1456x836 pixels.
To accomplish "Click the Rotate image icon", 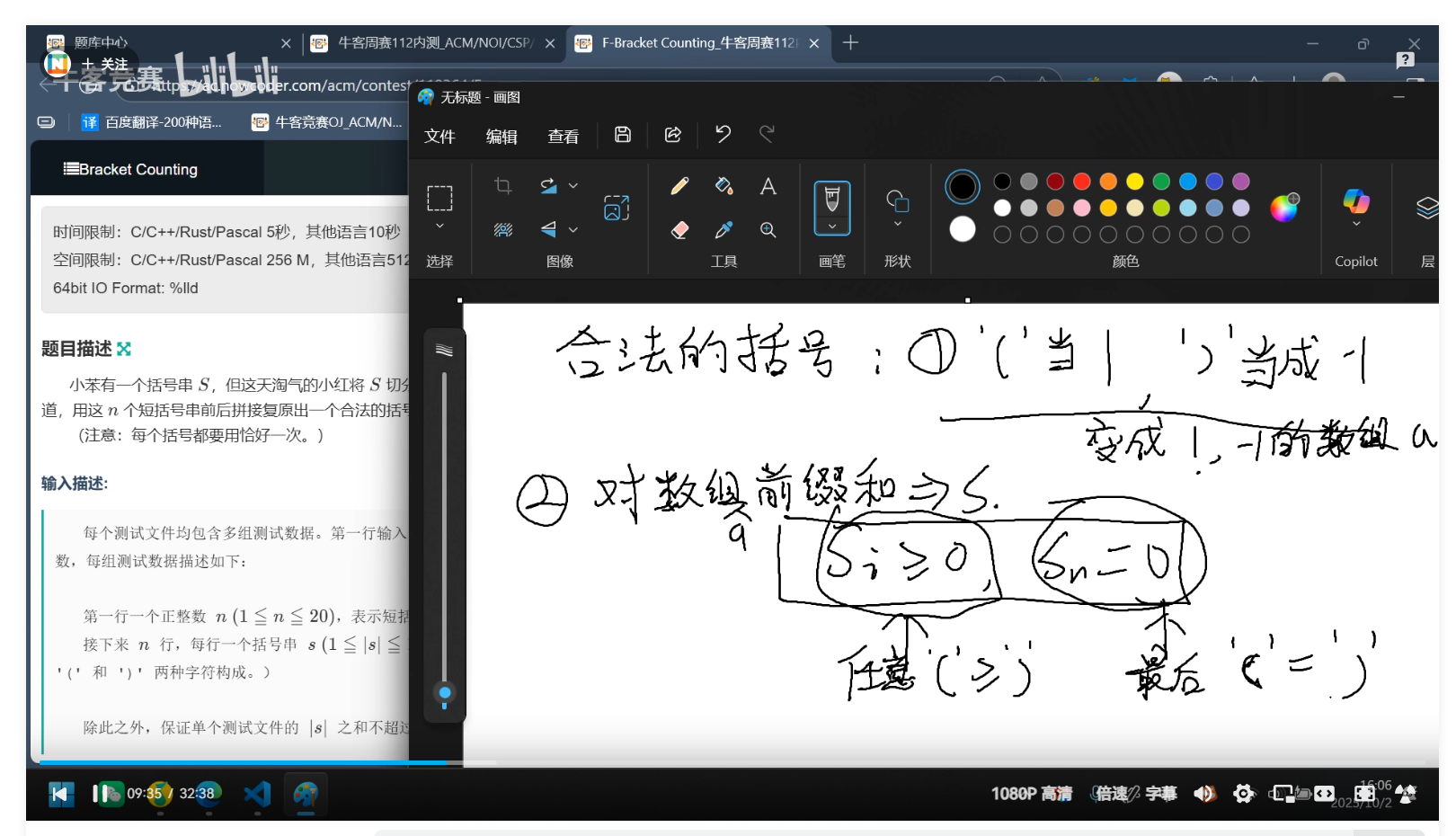I will pos(548,186).
